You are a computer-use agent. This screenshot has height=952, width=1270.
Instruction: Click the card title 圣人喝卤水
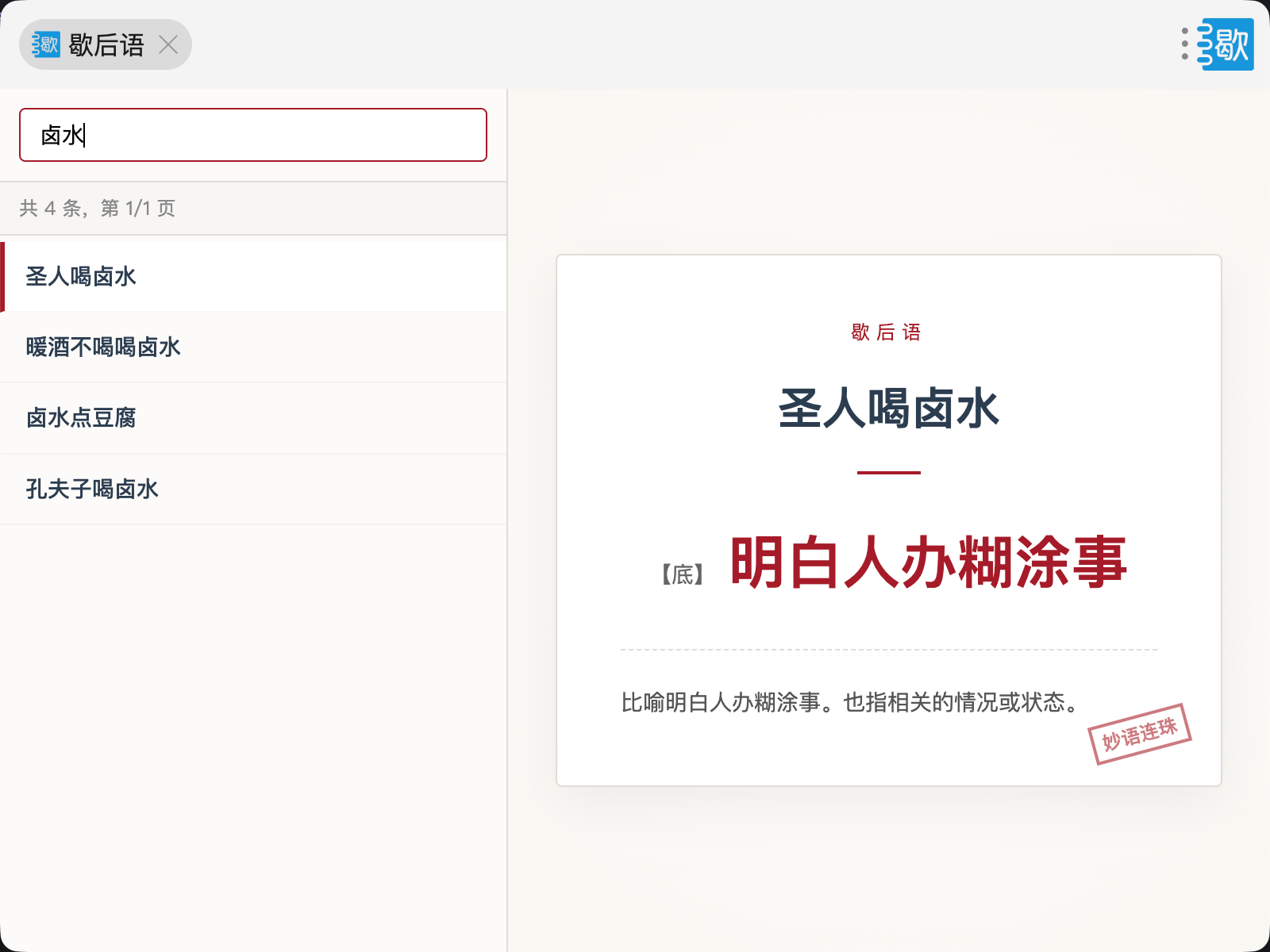pyautogui.click(x=888, y=409)
